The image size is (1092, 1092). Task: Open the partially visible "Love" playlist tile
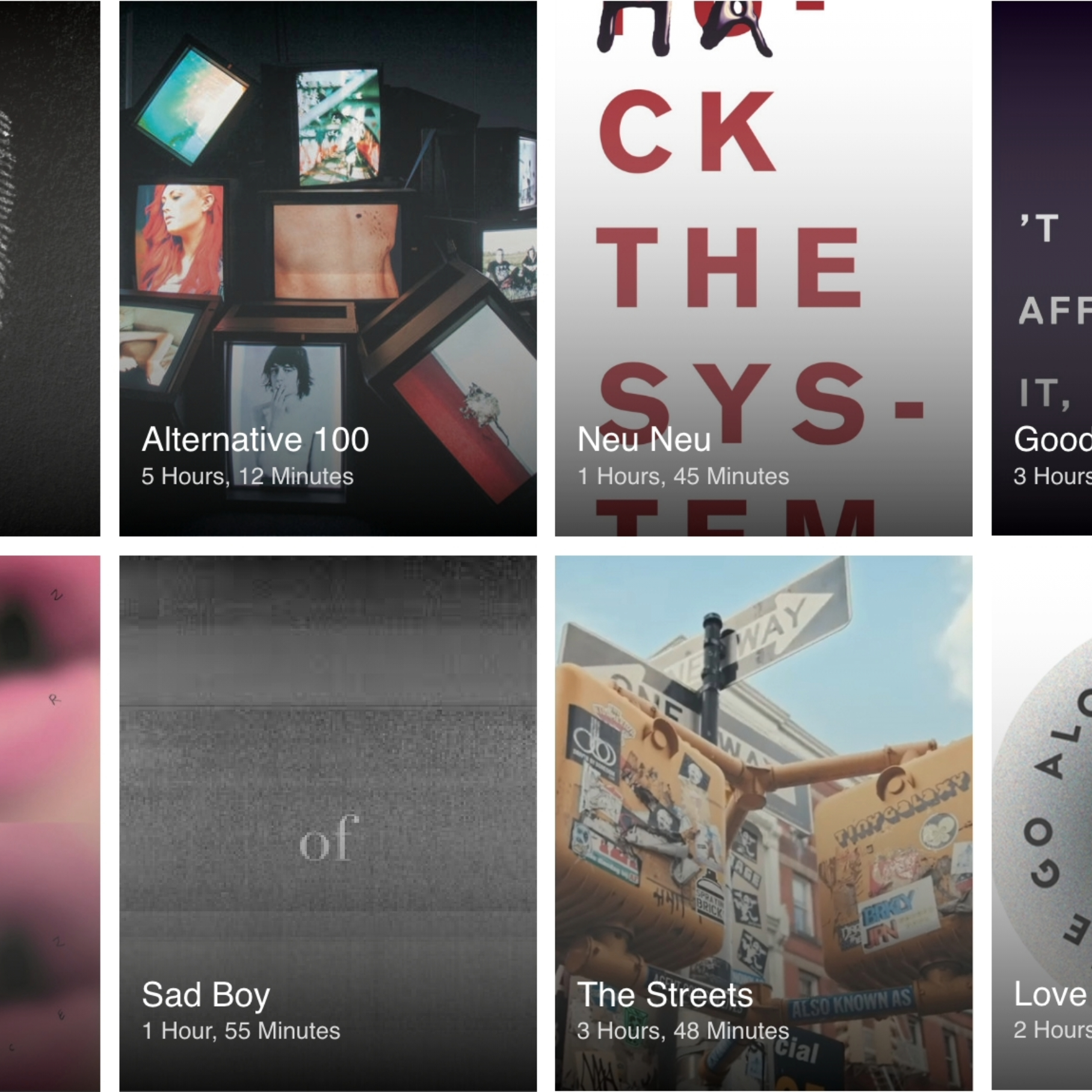click(x=1041, y=823)
